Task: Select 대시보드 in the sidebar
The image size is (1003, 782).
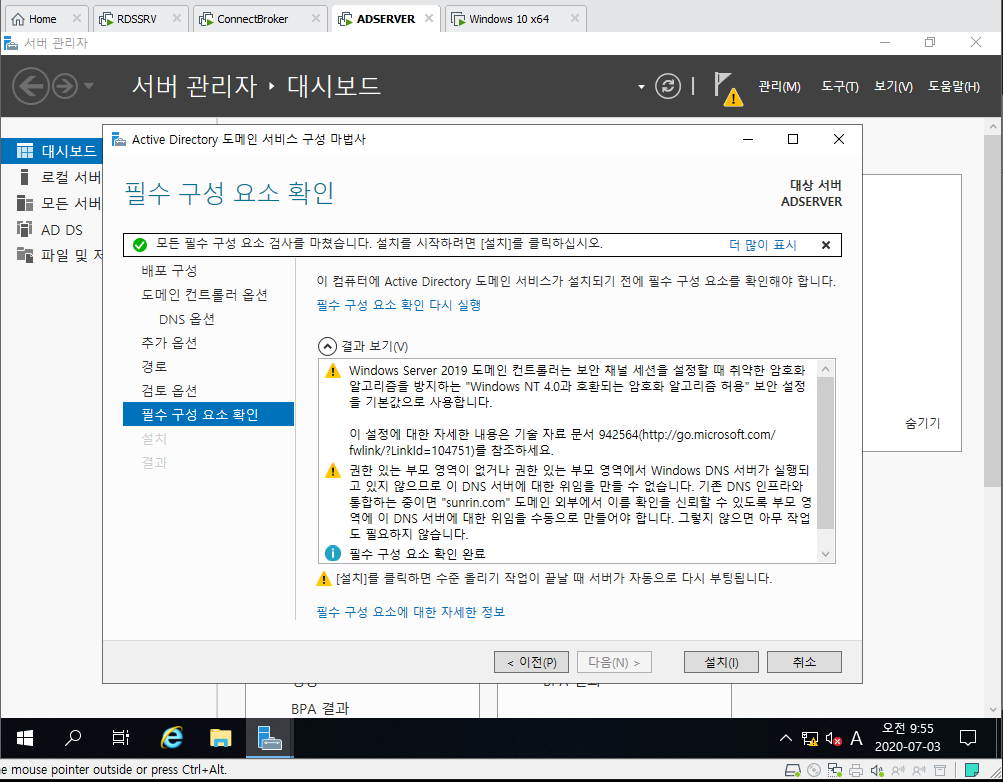Action: coord(52,151)
